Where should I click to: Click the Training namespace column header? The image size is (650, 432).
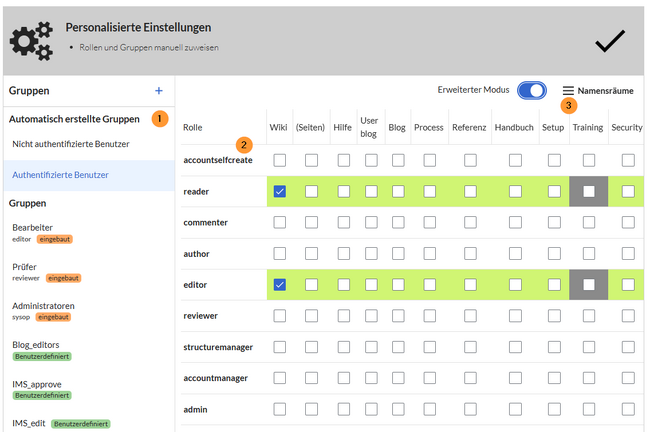(x=587, y=127)
